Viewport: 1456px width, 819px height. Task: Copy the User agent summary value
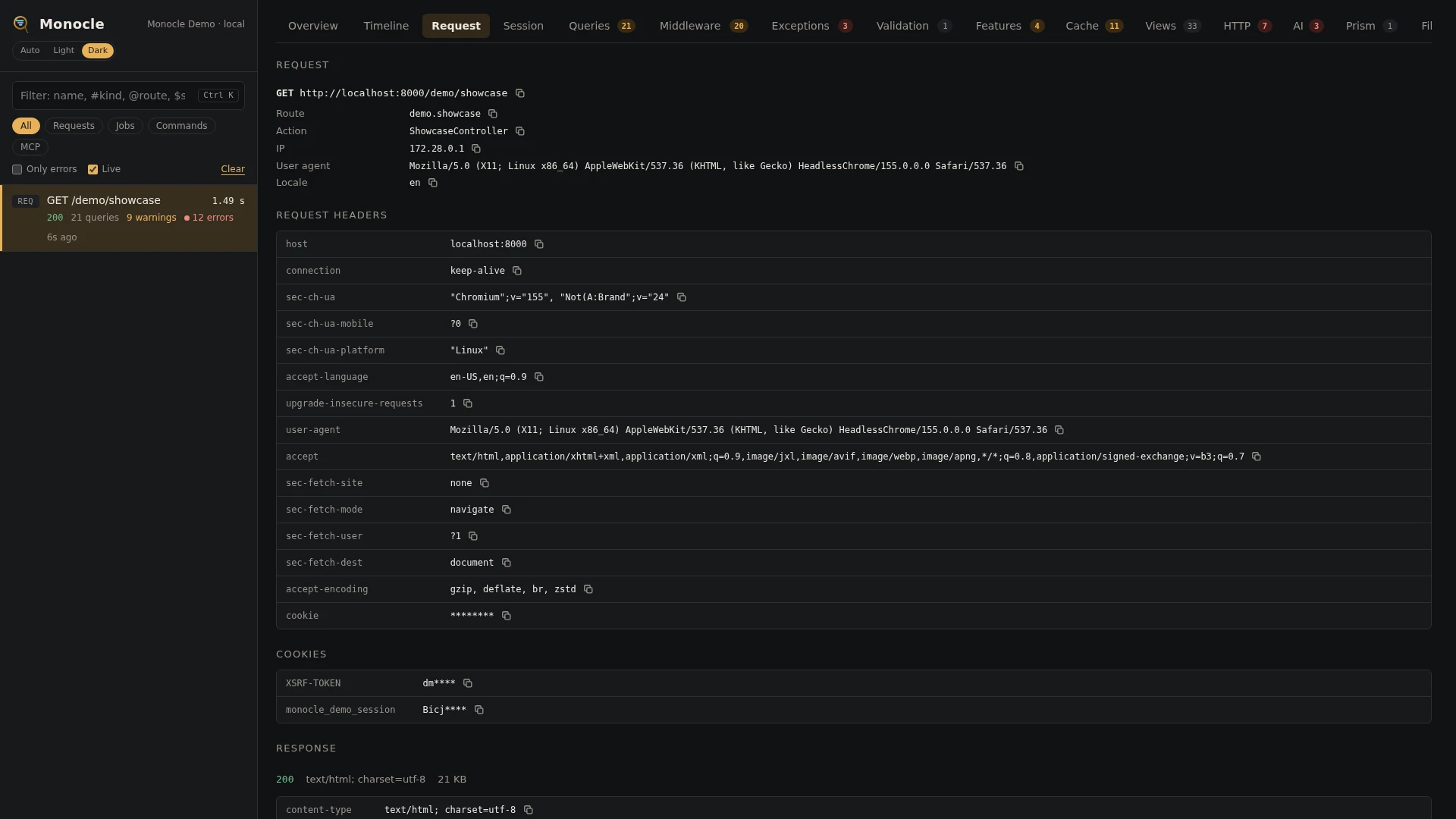click(x=1019, y=166)
